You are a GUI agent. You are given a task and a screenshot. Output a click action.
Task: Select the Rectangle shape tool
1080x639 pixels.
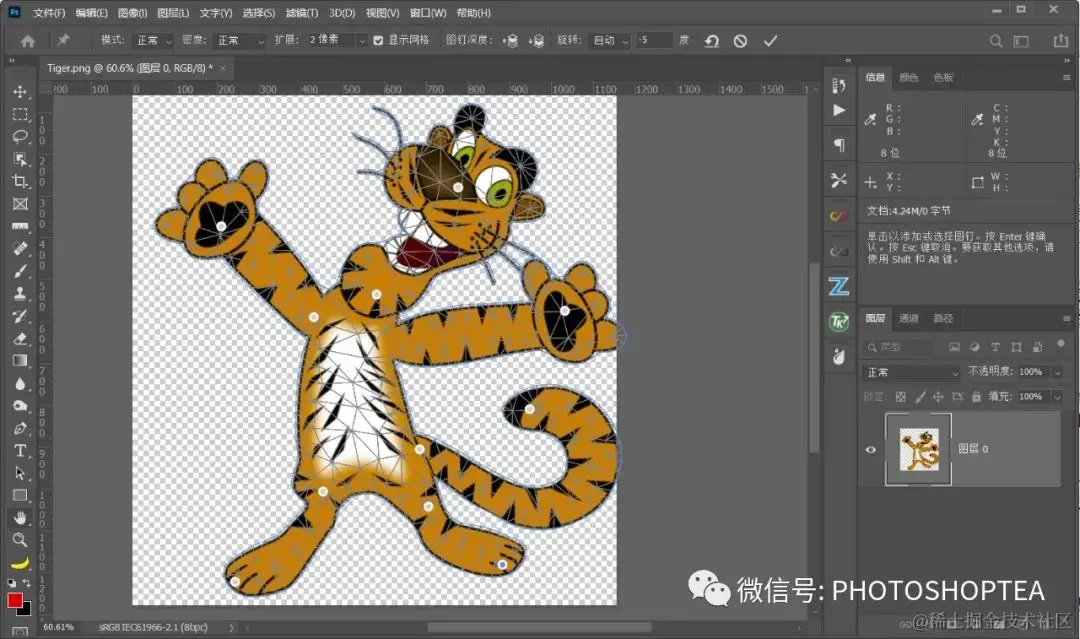[x=20, y=495]
